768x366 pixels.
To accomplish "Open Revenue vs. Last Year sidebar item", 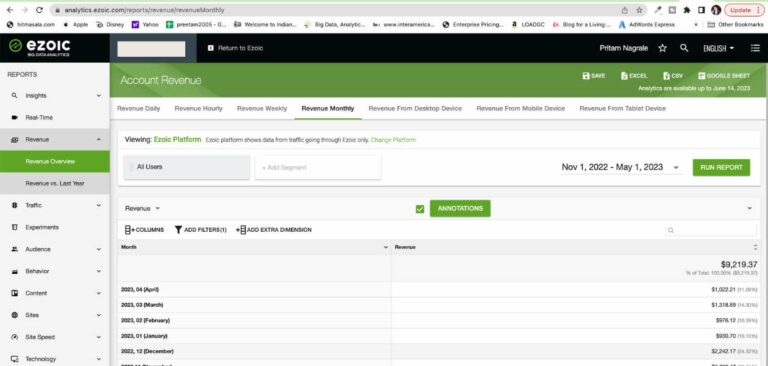I will click(x=55, y=183).
